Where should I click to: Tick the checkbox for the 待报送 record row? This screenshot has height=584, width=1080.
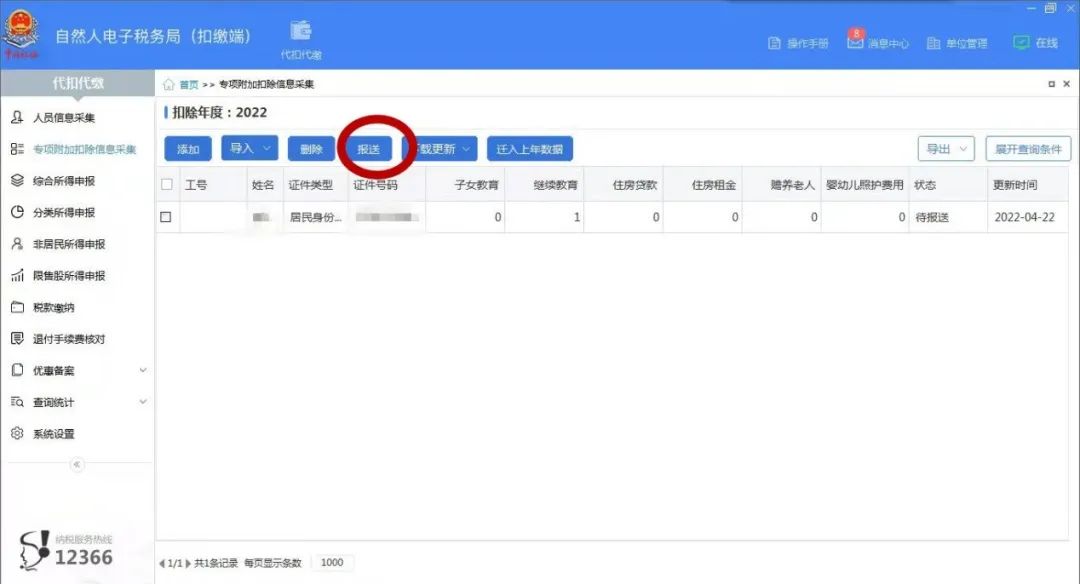click(166, 216)
